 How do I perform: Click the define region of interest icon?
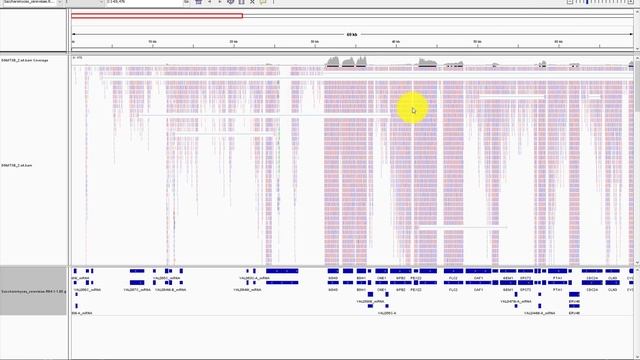click(241, 2)
